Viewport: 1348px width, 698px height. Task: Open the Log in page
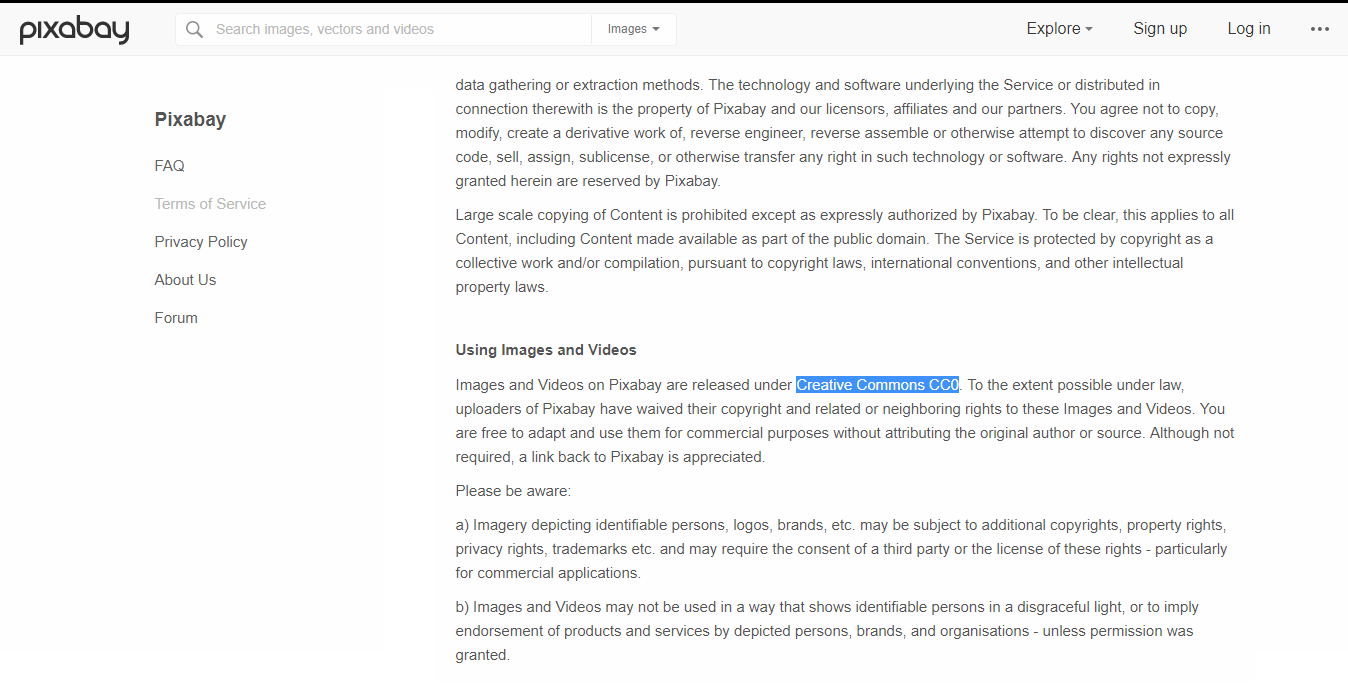[x=1249, y=29]
